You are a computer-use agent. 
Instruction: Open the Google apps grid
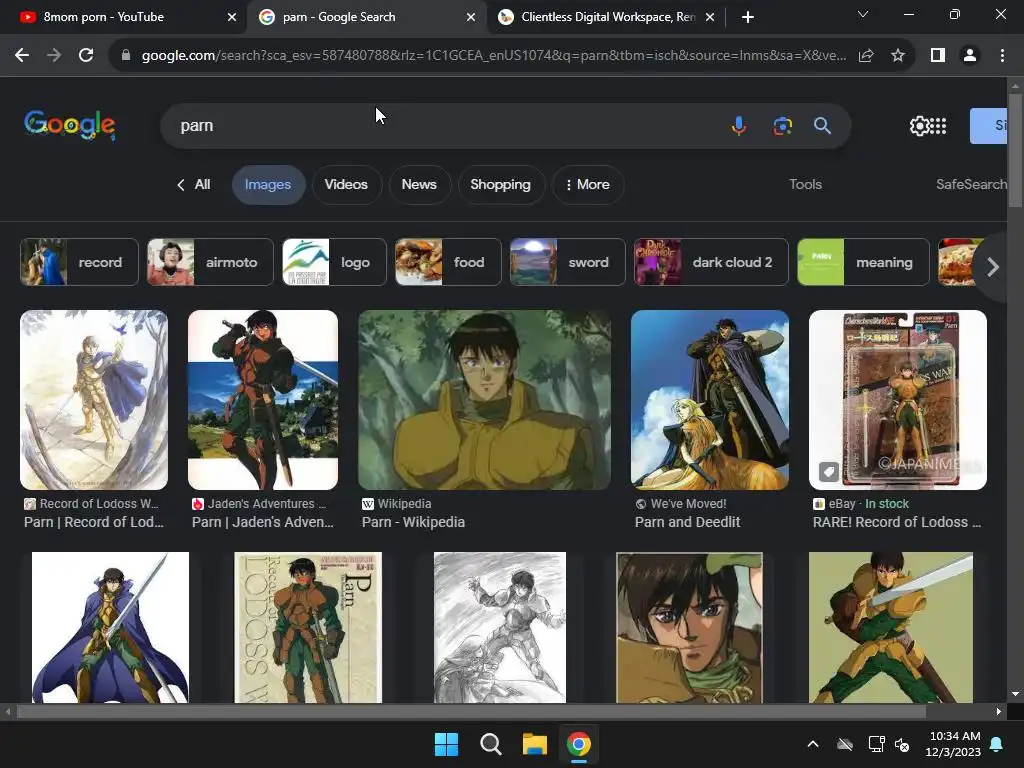pos(938,125)
